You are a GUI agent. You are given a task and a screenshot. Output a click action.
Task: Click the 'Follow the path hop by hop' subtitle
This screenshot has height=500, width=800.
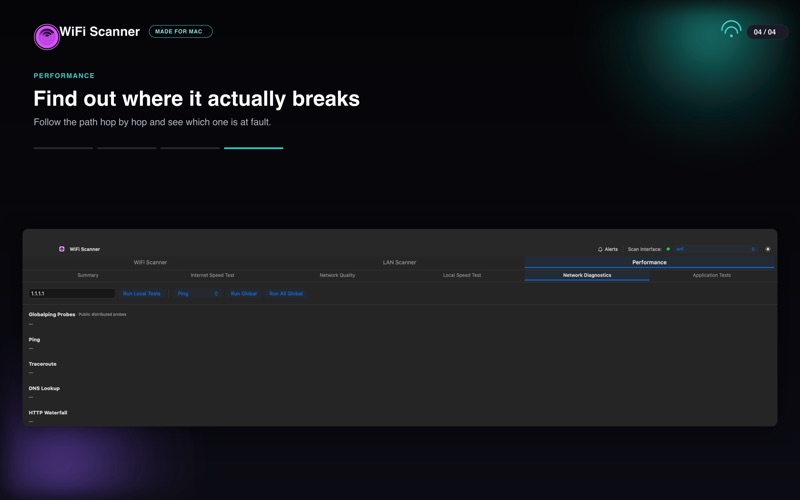152,122
